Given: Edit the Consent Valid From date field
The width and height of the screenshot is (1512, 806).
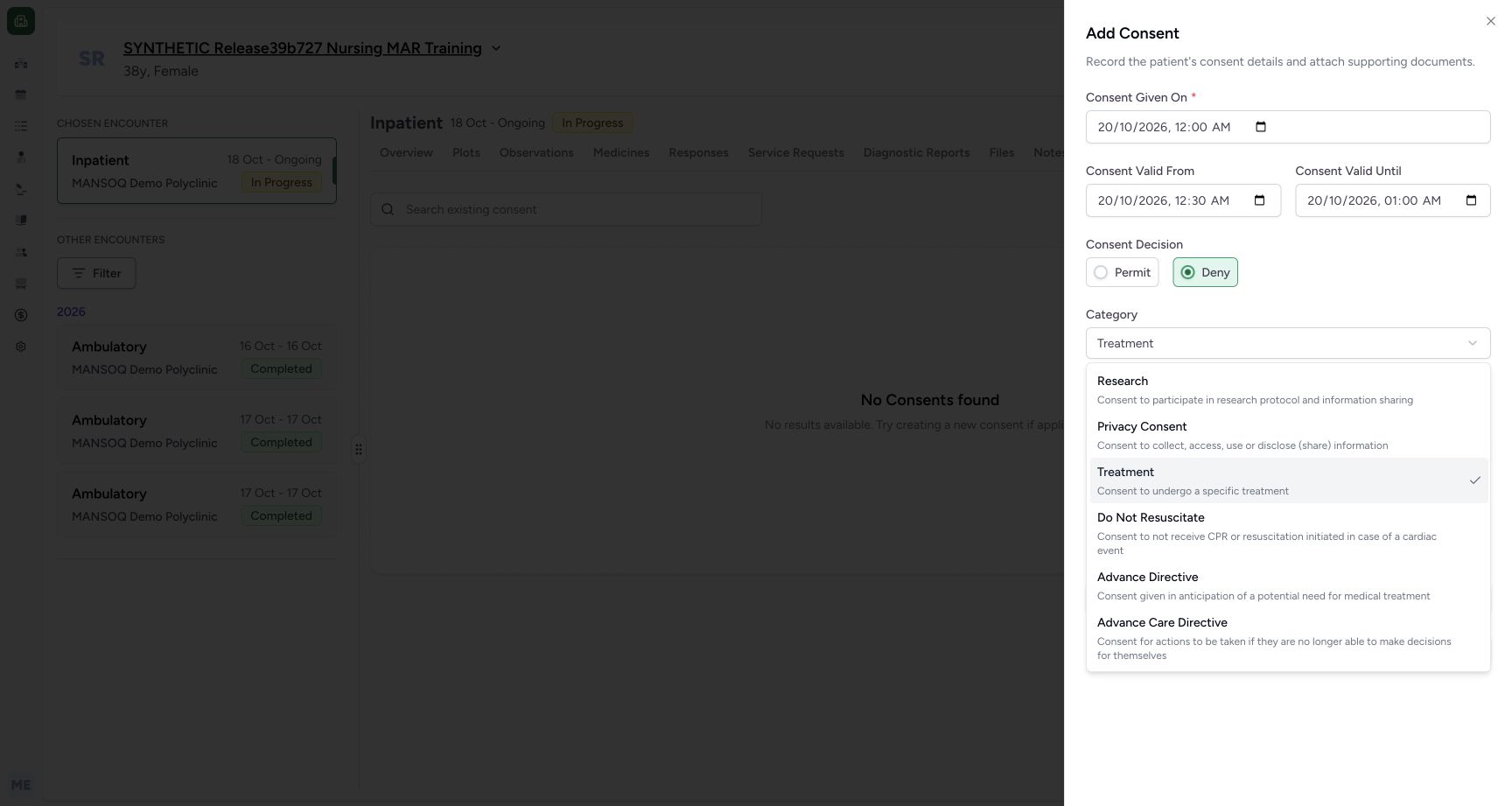Looking at the screenshot, I should (x=1183, y=200).
